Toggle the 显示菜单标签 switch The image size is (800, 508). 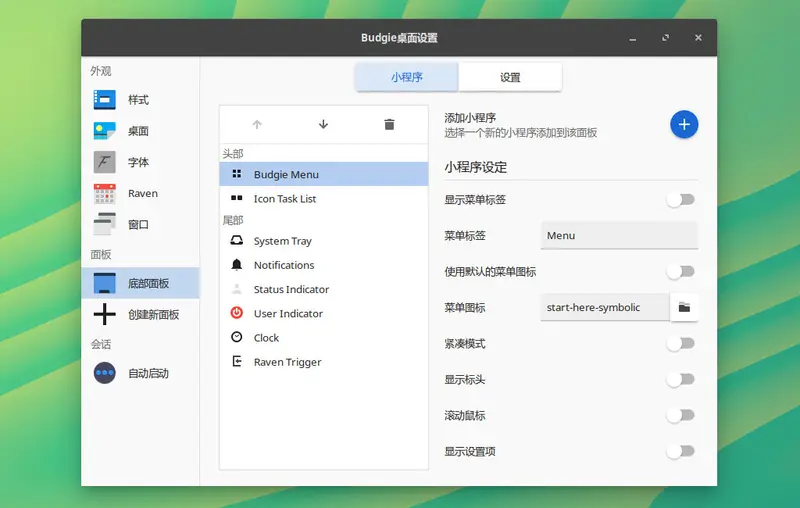(x=680, y=200)
